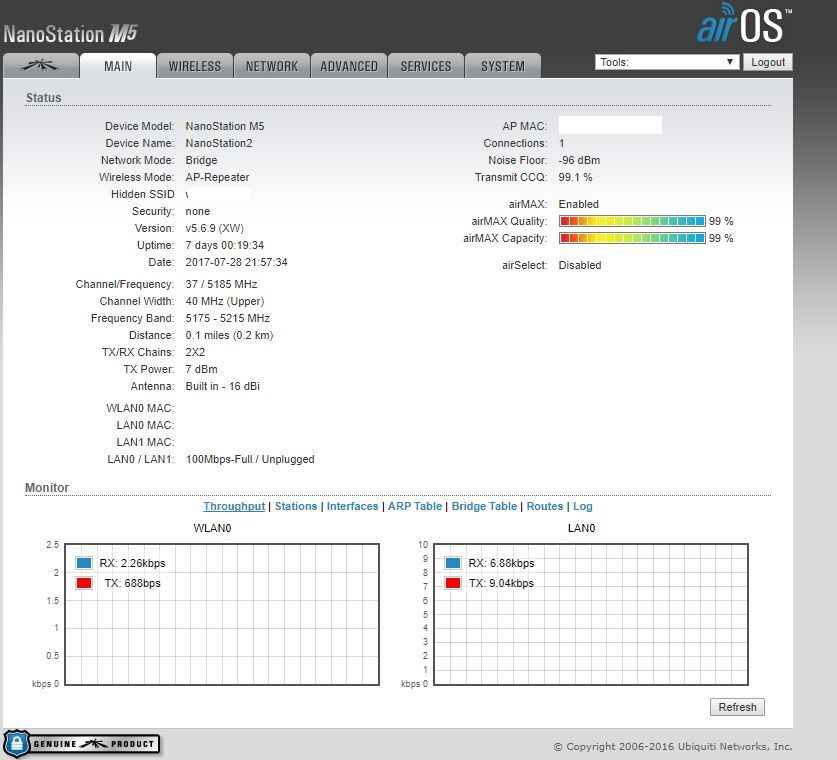837x760 pixels.
Task: Click the Ubiquiti logo tab
Action: 40,66
